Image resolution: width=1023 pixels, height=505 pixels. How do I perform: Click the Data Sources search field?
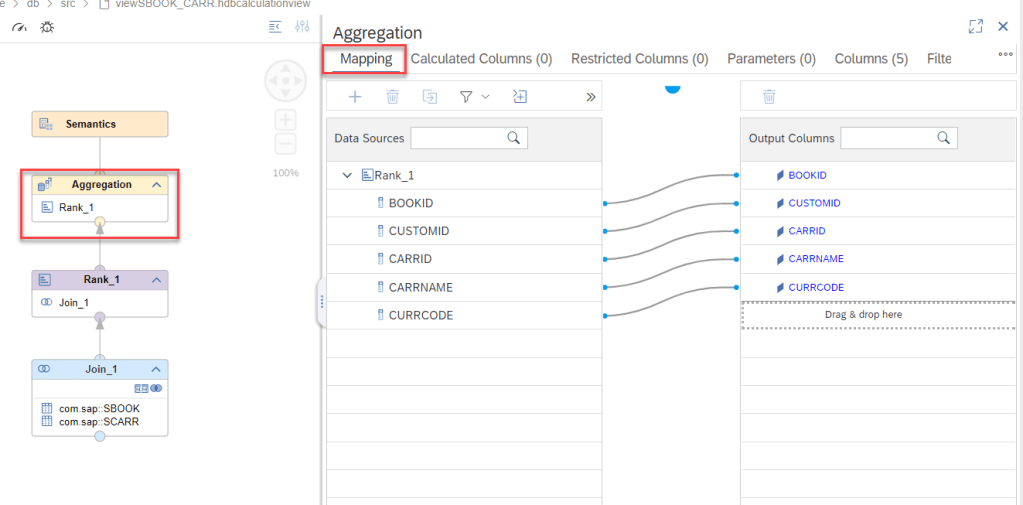468,138
